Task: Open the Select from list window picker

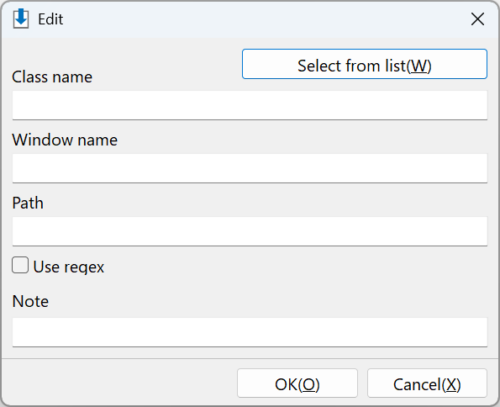Action: 364,64
